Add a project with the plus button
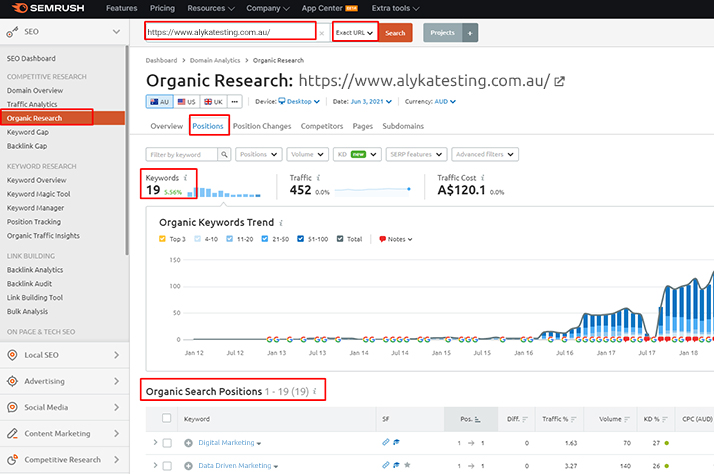Viewport: 714px width, 474px height. [x=470, y=33]
